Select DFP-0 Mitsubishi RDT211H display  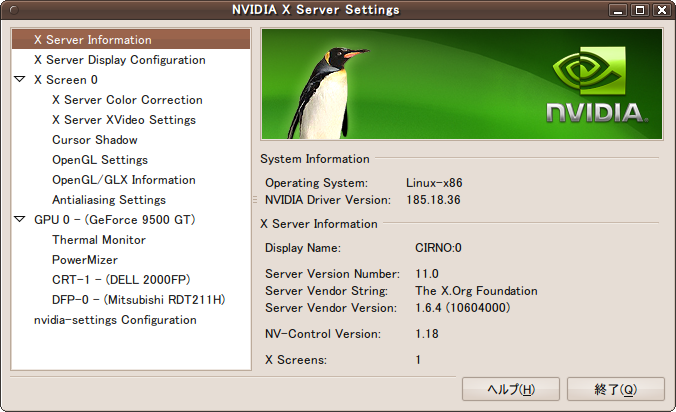139,300
